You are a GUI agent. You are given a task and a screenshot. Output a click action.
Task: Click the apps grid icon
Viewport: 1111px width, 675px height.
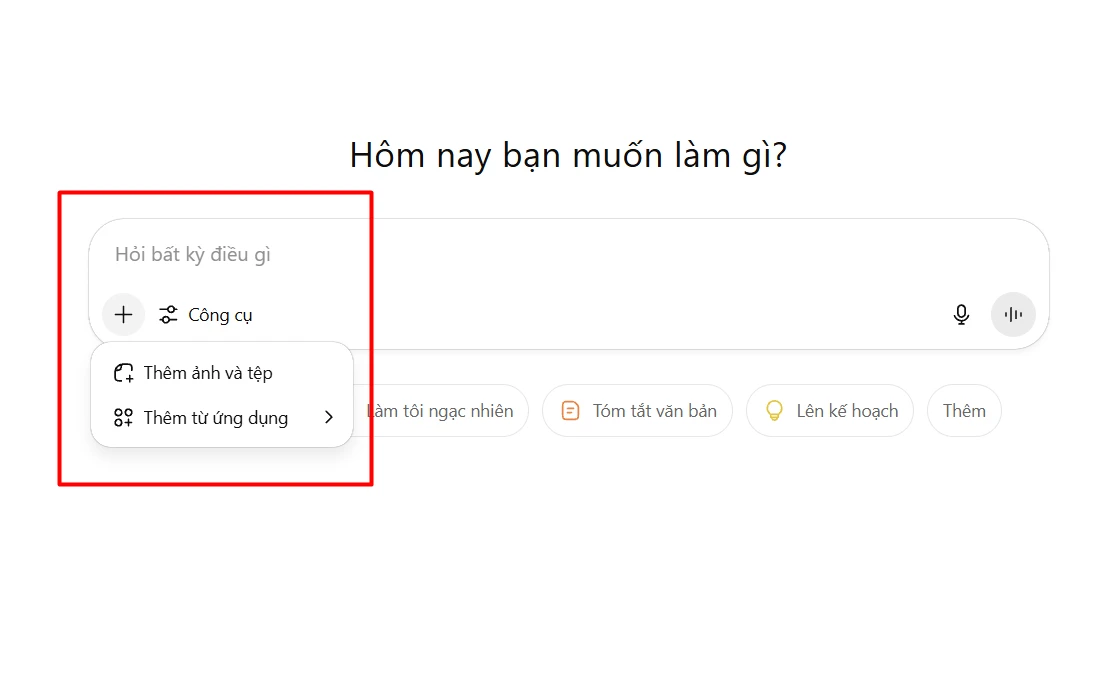coord(123,418)
